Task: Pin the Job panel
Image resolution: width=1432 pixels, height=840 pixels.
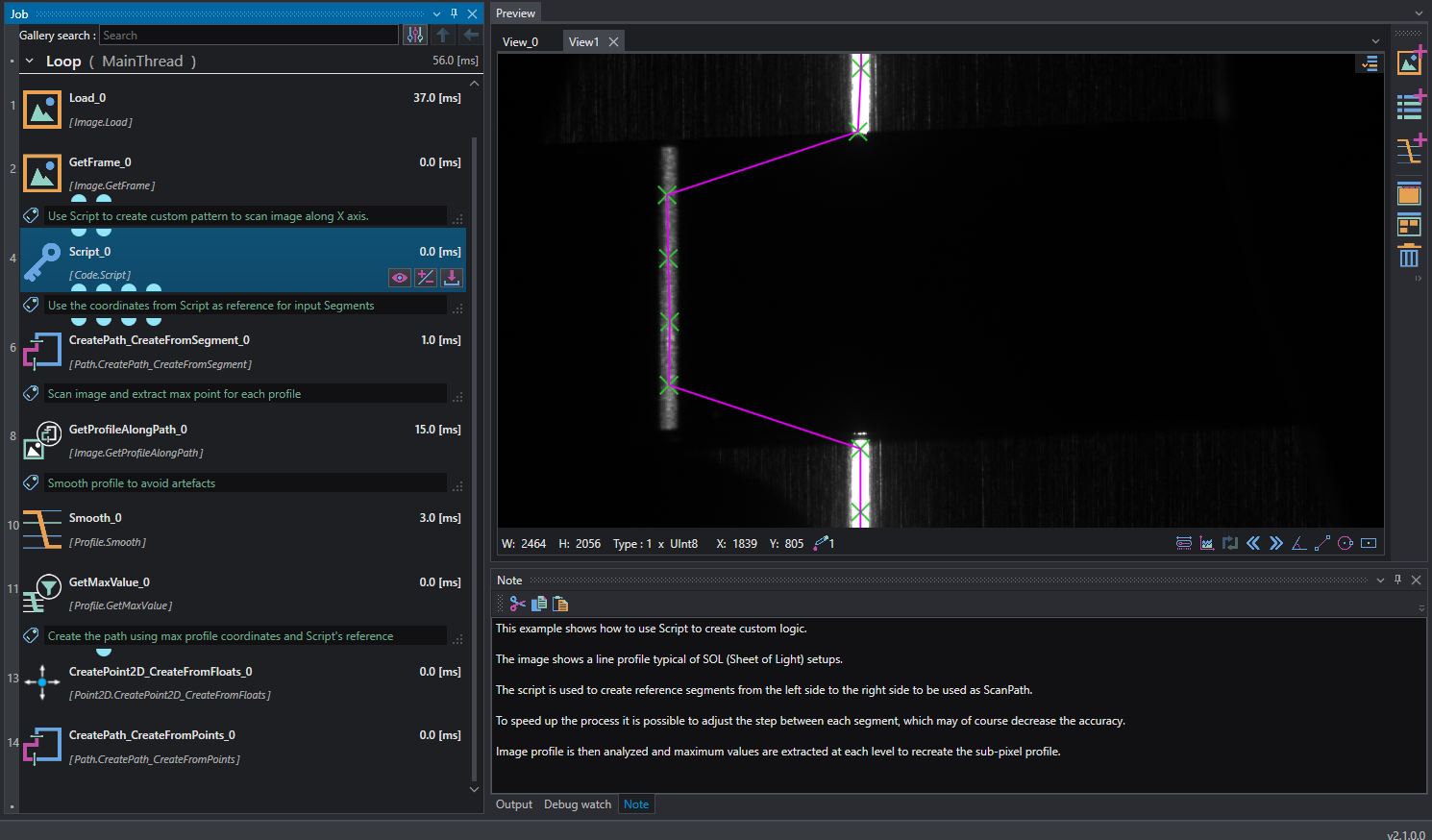Action: click(455, 13)
